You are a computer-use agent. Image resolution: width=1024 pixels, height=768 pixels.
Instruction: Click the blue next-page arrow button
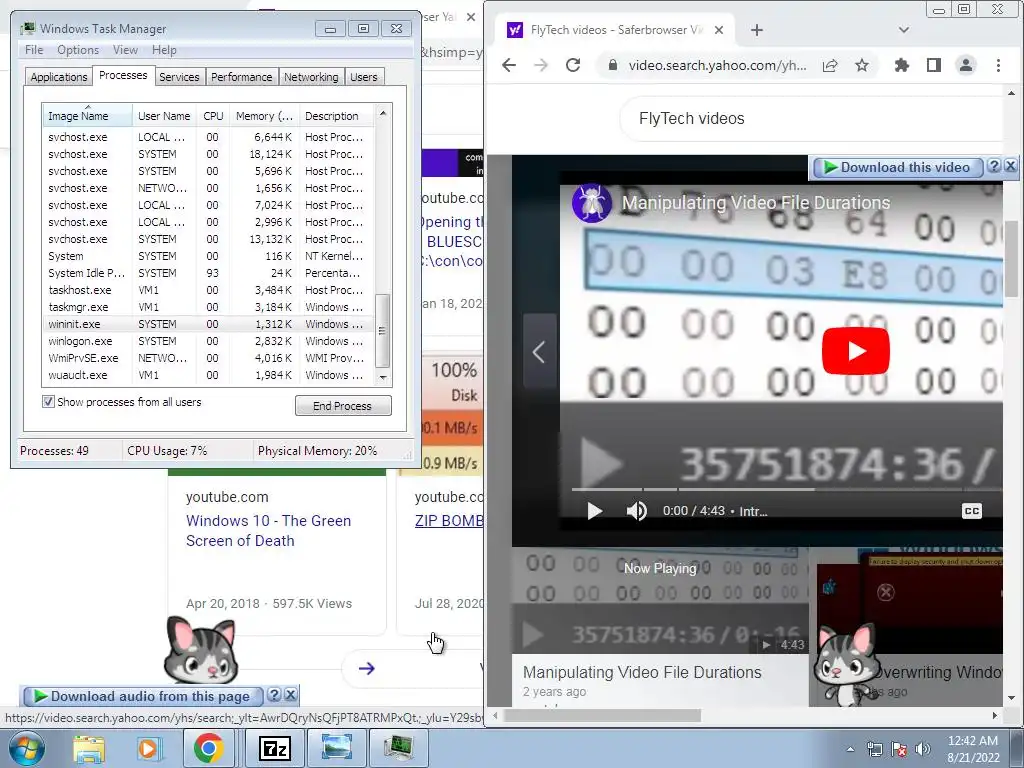(x=366, y=668)
